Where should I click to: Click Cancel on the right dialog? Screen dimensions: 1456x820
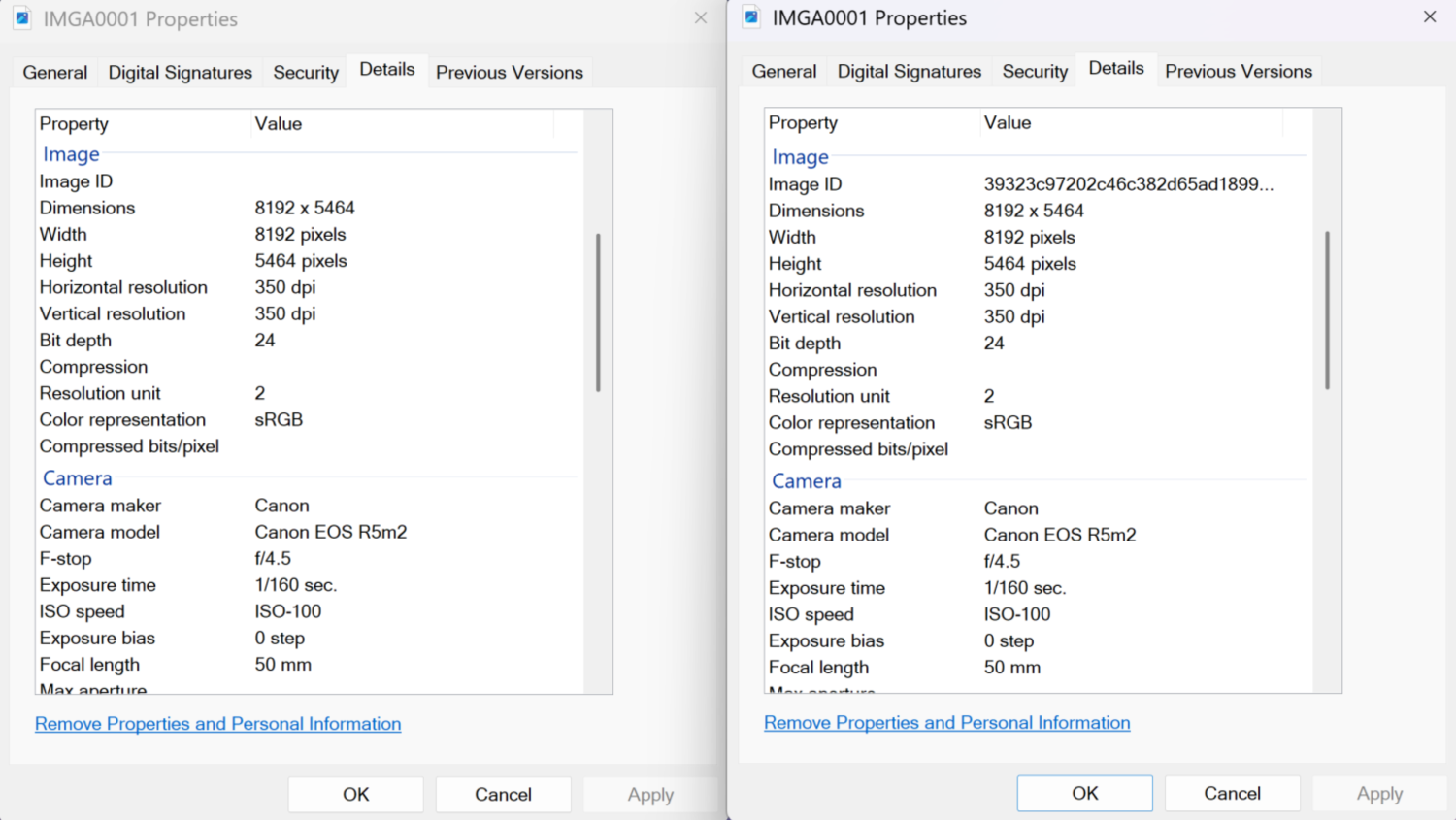click(1232, 793)
